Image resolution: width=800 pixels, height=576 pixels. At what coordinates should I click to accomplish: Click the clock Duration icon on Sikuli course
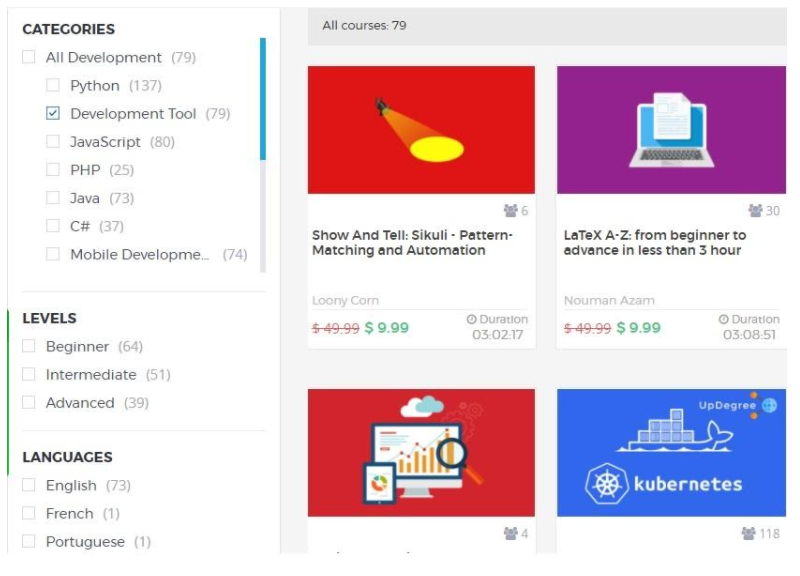point(472,320)
